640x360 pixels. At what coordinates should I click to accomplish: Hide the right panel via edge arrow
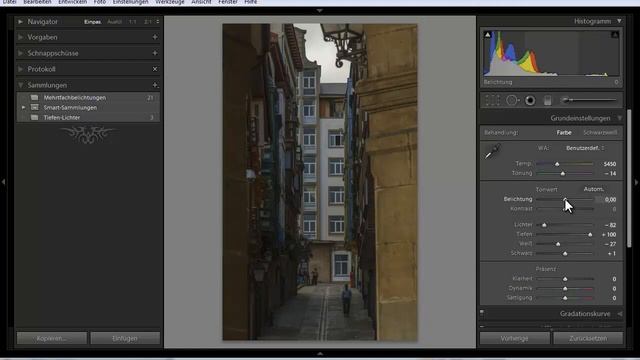(x=636, y=182)
